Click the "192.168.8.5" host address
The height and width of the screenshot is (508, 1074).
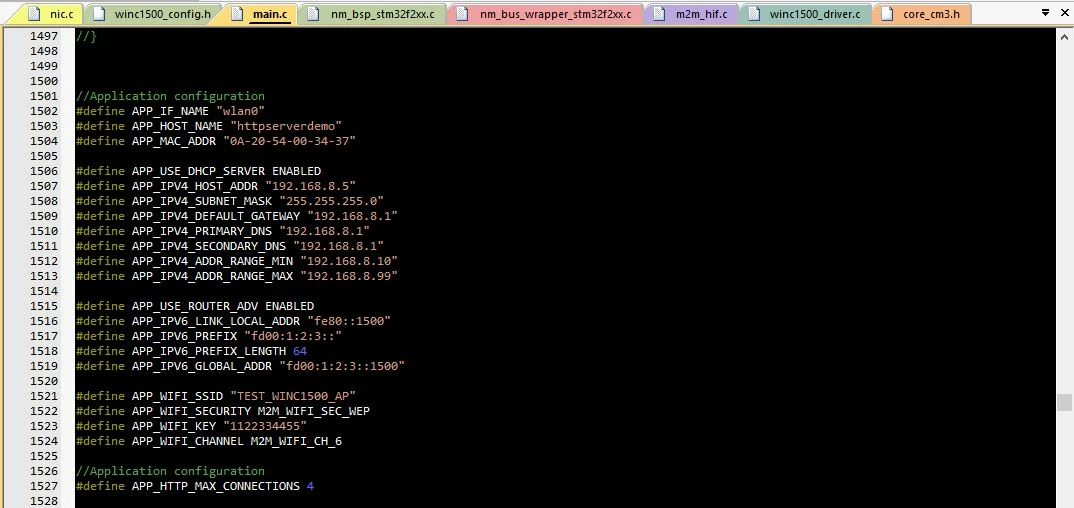click(310, 186)
